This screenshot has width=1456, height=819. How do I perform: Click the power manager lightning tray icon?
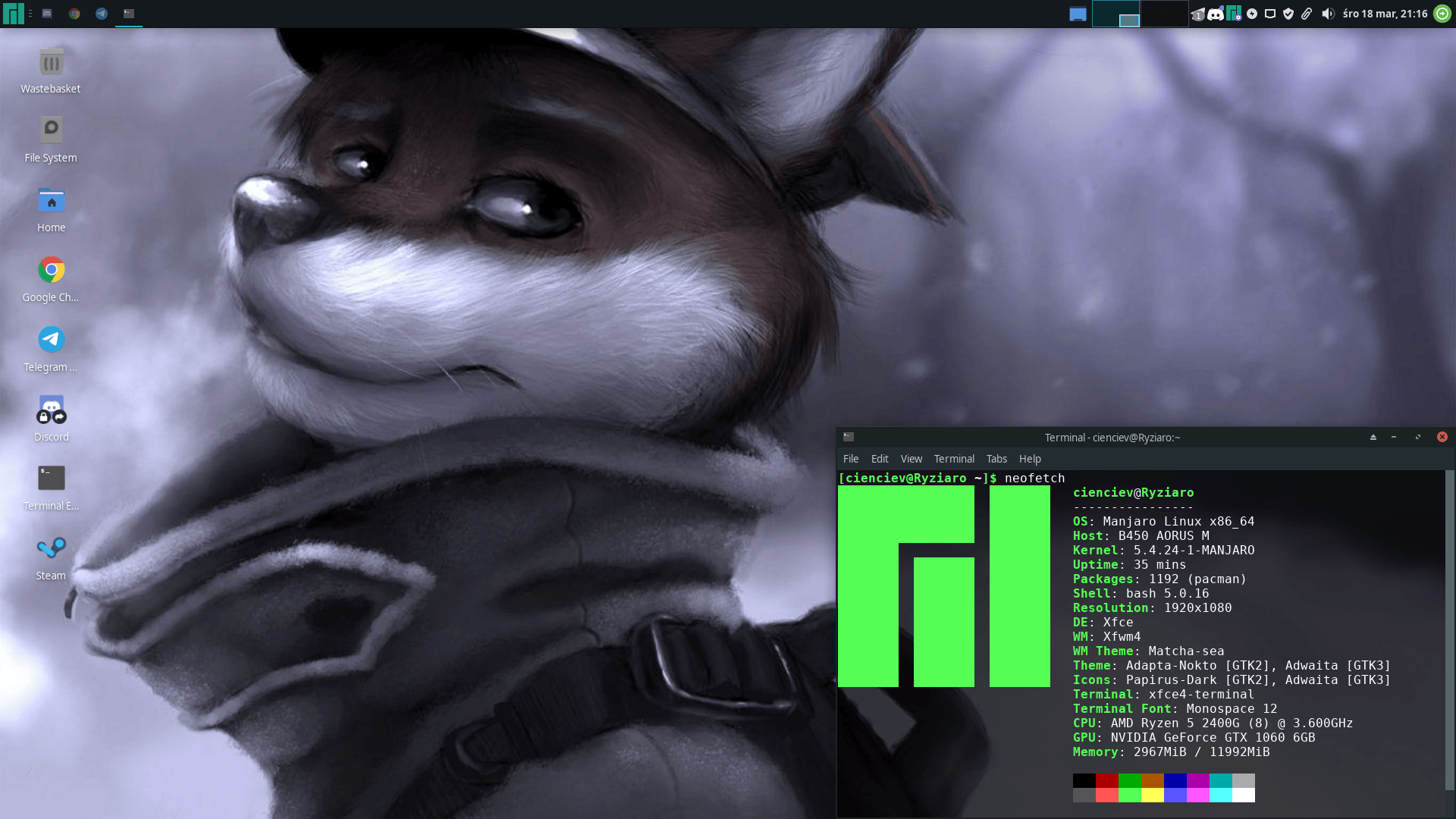(x=1252, y=14)
